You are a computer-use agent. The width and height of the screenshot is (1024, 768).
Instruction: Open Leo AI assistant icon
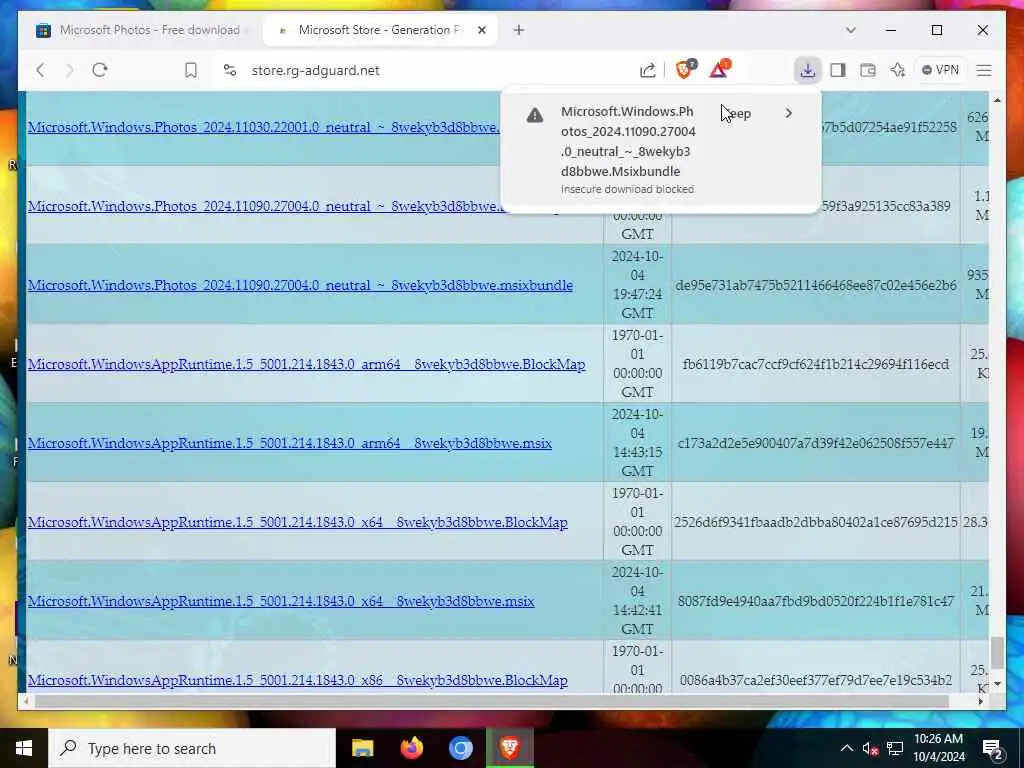tap(898, 70)
